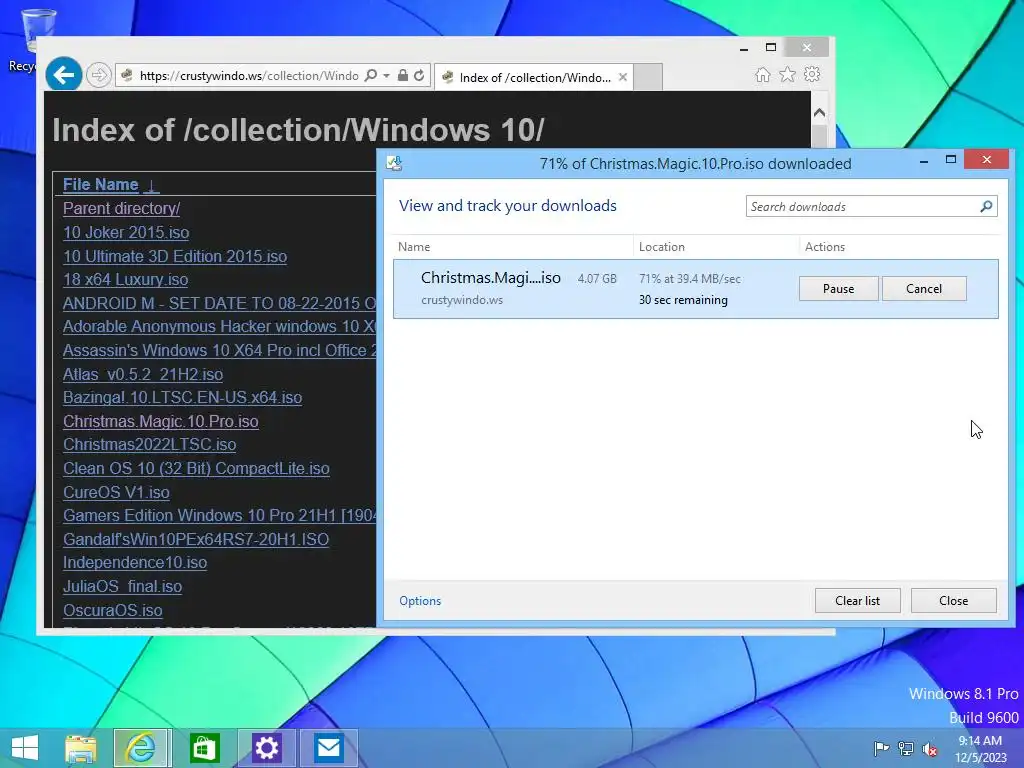Open the '10 Joker 2015.iso' link
The height and width of the screenshot is (768, 1024).
click(x=126, y=232)
